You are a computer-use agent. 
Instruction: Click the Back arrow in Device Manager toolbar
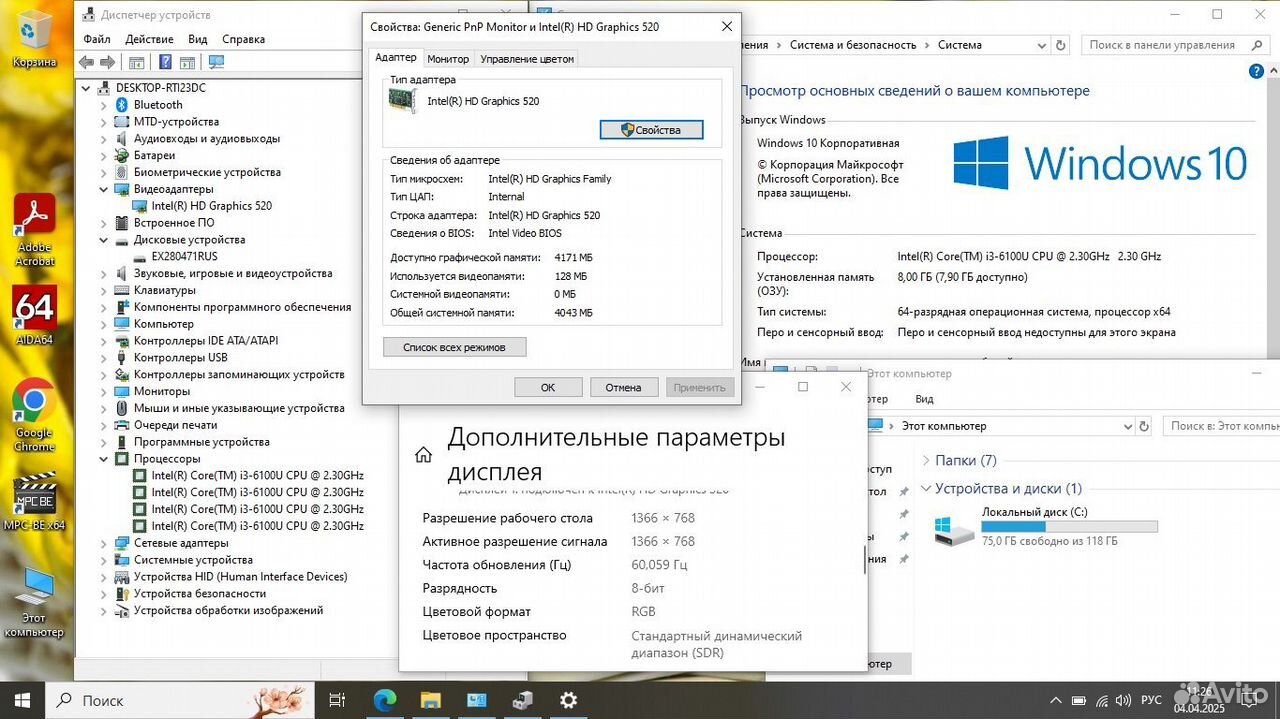click(x=86, y=62)
